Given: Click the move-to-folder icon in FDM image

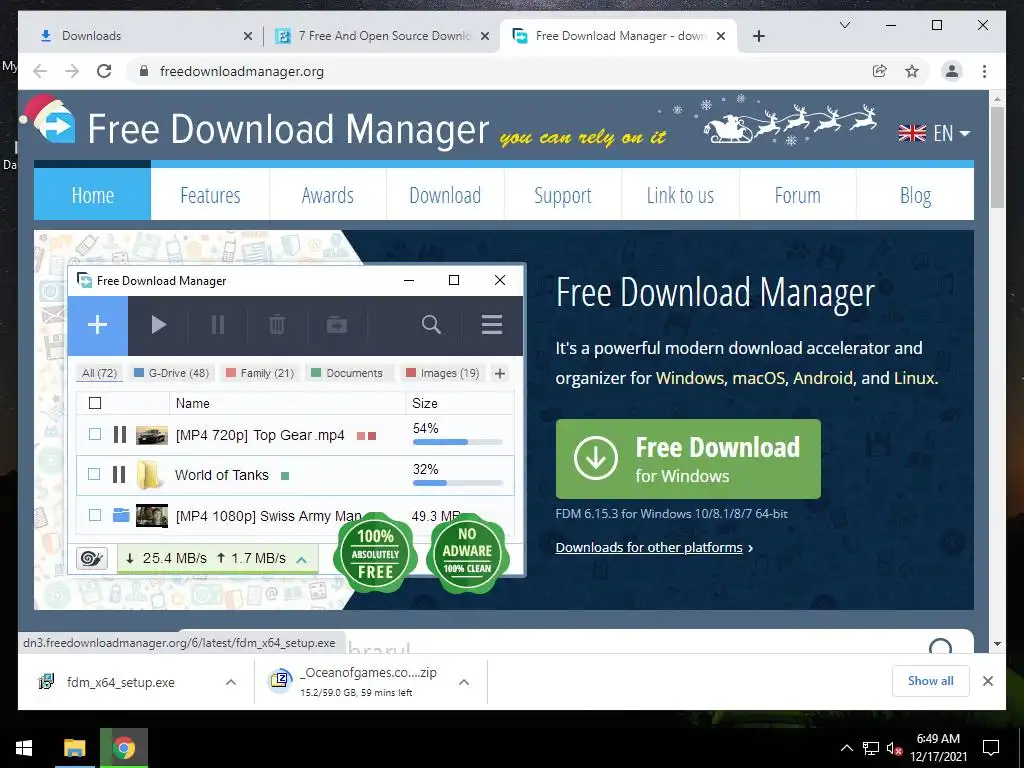Looking at the screenshot, I should click(337, 325).
